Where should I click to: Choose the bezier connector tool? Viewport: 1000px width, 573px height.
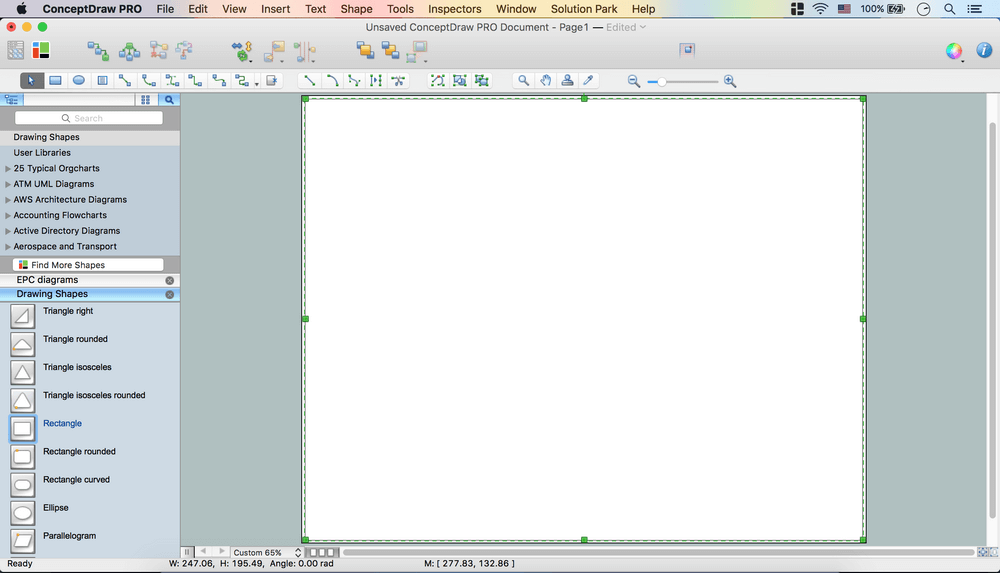[172, 80]
